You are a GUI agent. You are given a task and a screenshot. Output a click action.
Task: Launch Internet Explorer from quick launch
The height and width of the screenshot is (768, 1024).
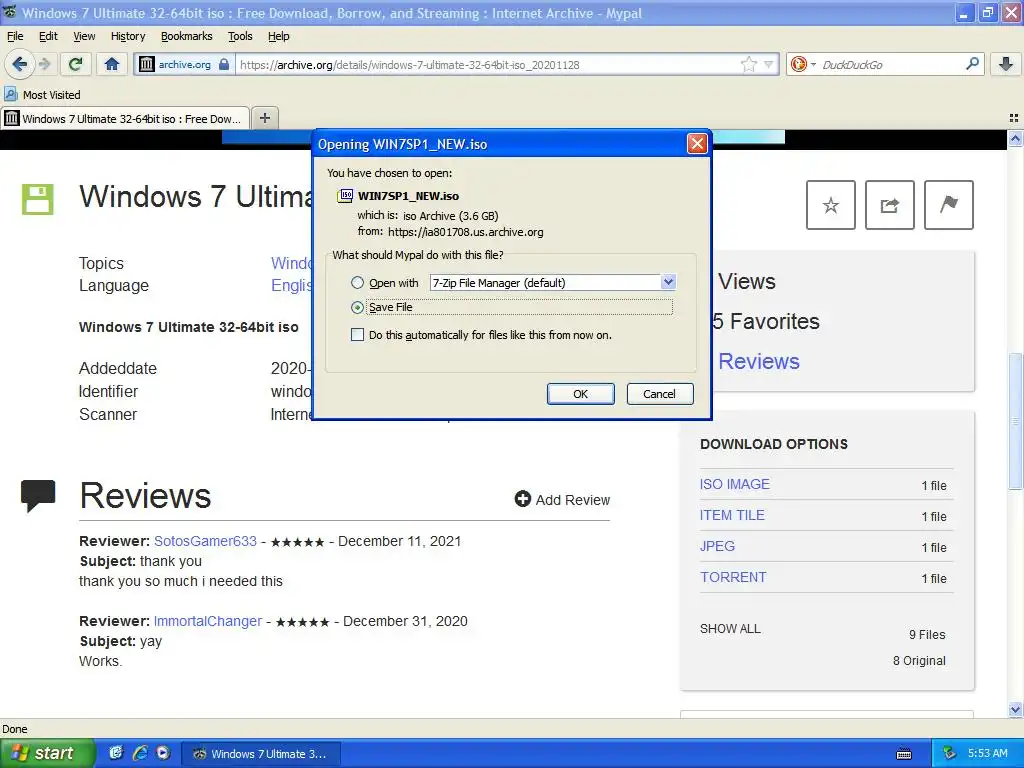pyautogui.click(x=140, y=753)
